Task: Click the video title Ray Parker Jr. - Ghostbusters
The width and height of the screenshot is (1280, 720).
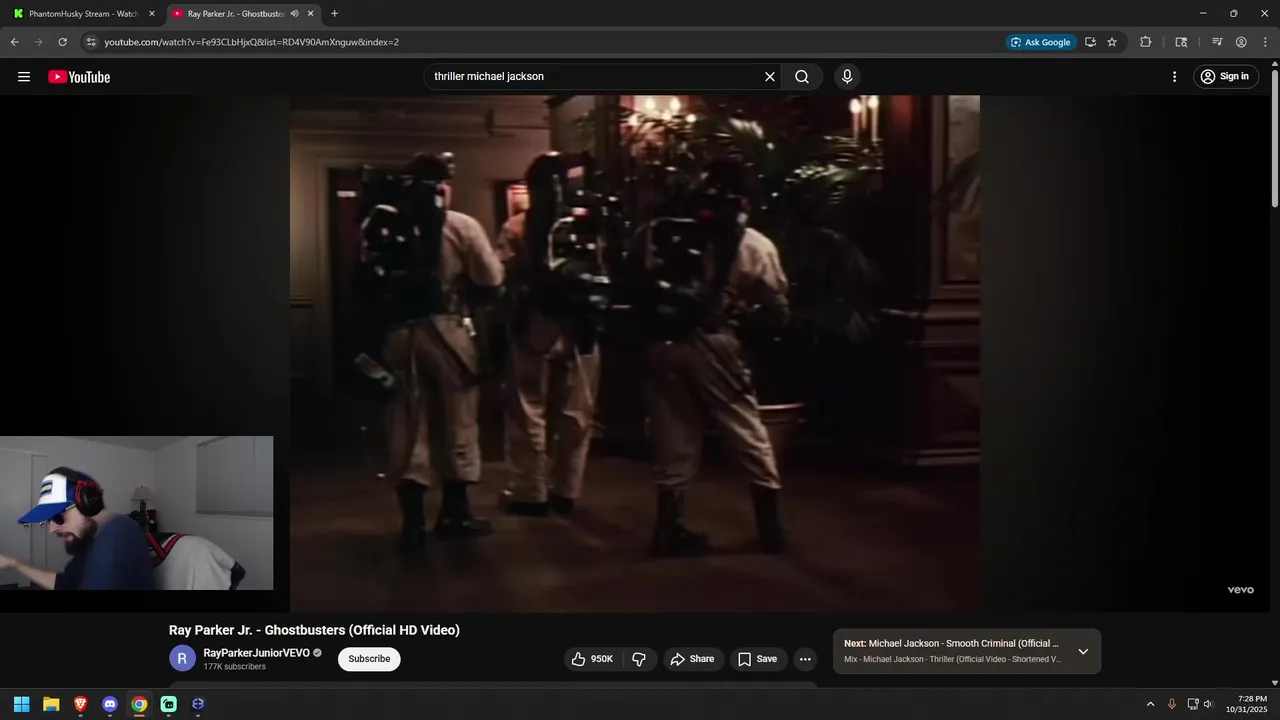Action: (314, 630)
